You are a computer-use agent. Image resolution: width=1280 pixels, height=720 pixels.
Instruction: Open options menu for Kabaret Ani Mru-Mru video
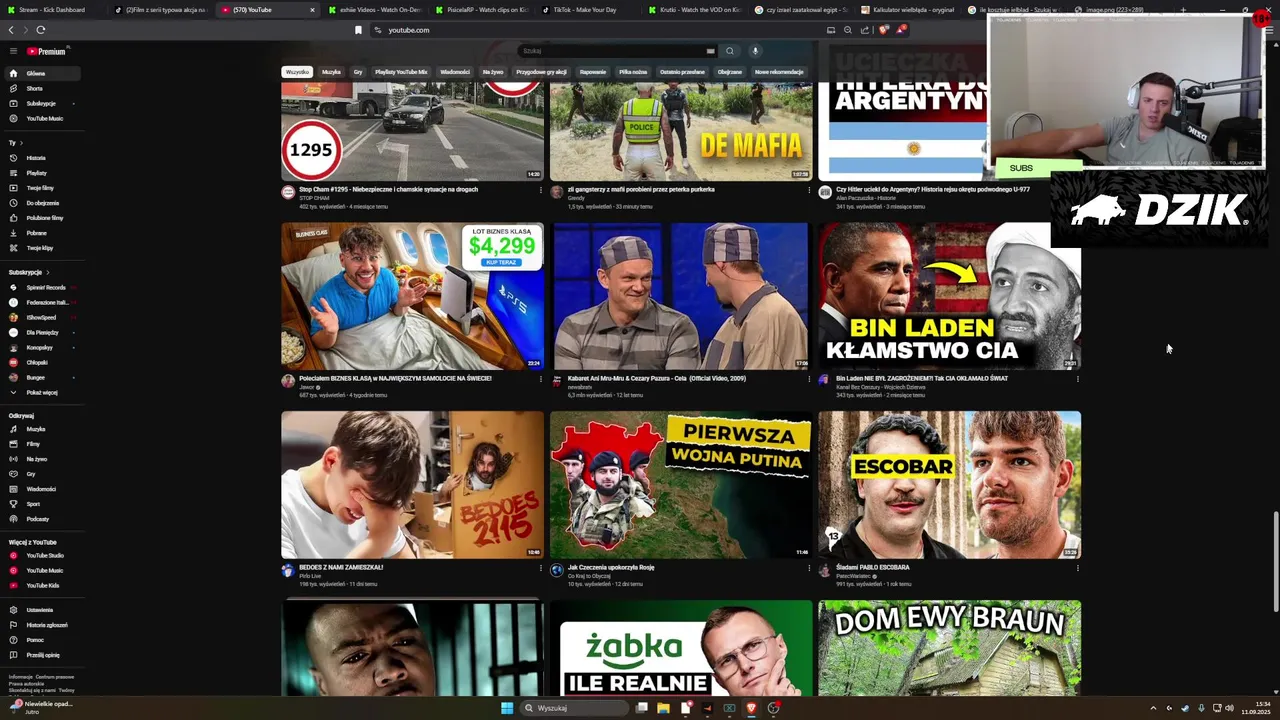coord(809,379)
